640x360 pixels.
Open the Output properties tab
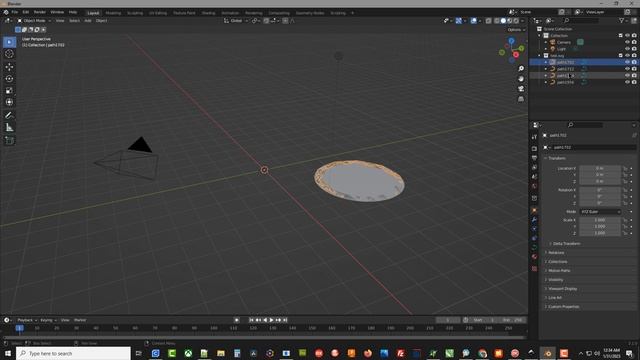[x=534, y=158]
